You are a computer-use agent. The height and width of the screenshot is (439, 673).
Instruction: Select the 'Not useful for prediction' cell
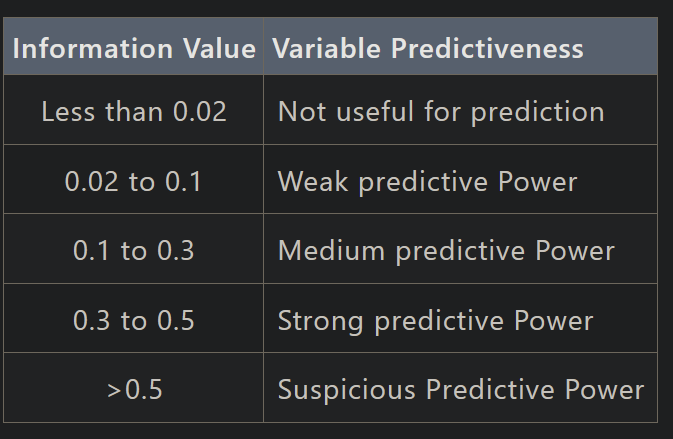coord(461,110)
